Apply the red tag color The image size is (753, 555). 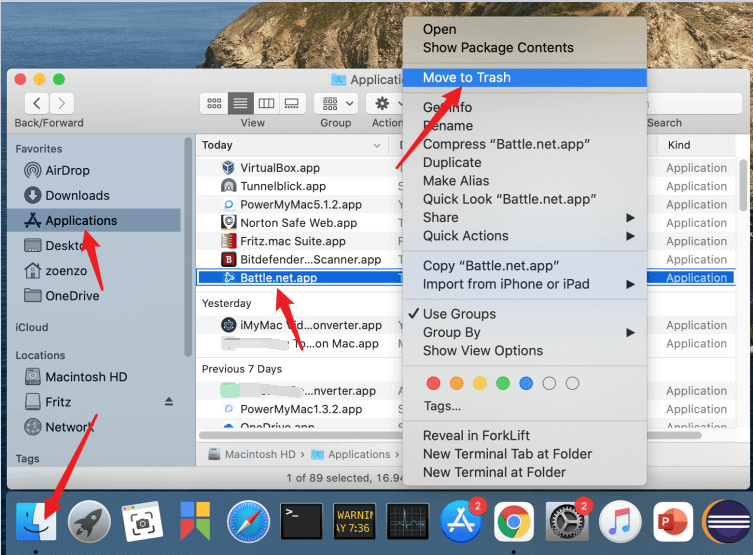433,383
